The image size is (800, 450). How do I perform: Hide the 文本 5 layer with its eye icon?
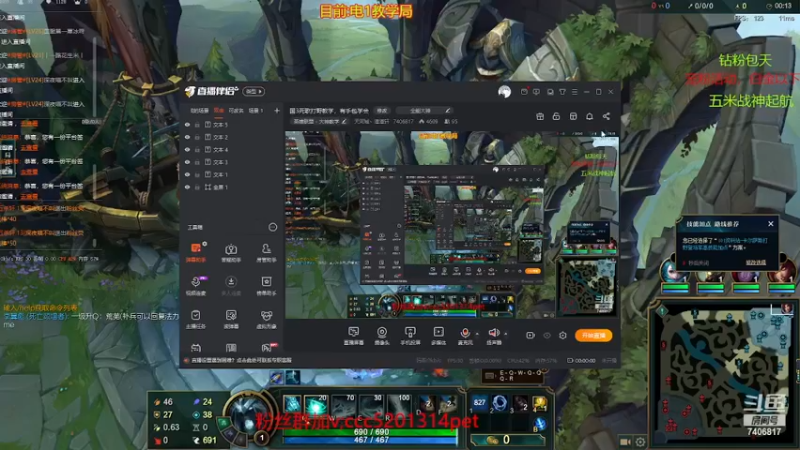tap(187, 124)
